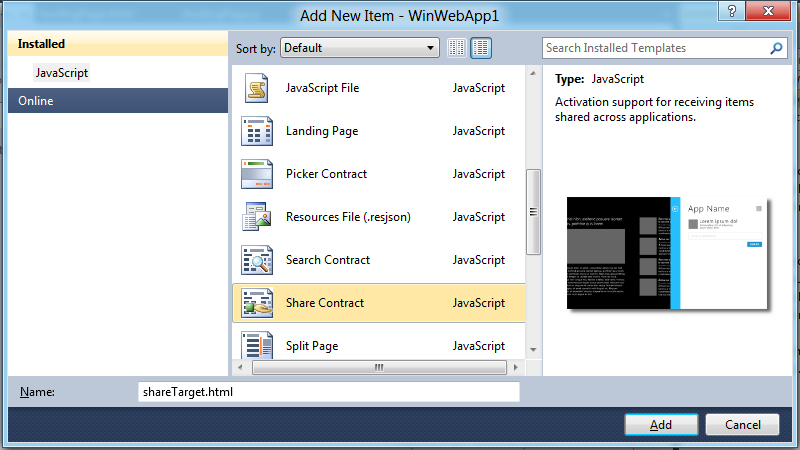The image size is (800, 450).
Task: Click in the Search Installed Templates box
Action: click(655, 48)
